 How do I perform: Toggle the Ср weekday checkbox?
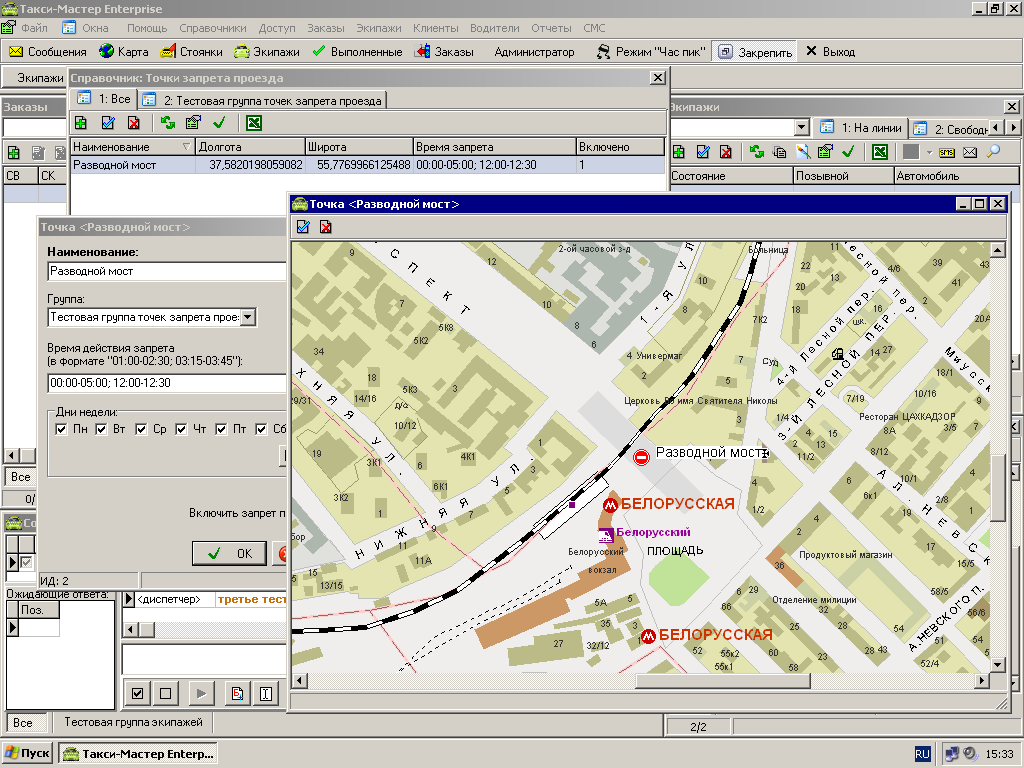(x=142, y=430)
